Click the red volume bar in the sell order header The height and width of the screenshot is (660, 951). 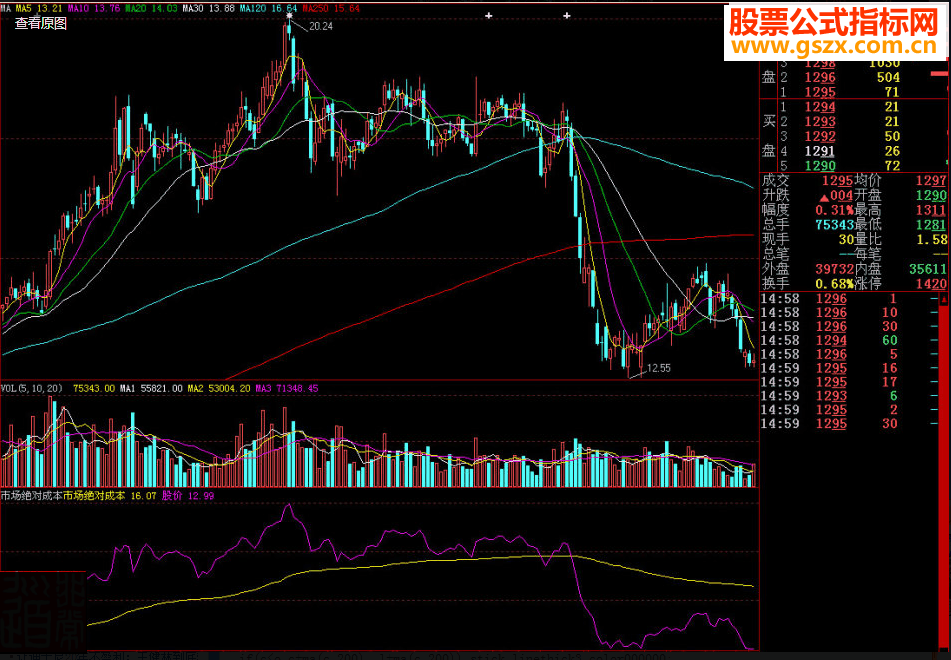tap(939, 73)
